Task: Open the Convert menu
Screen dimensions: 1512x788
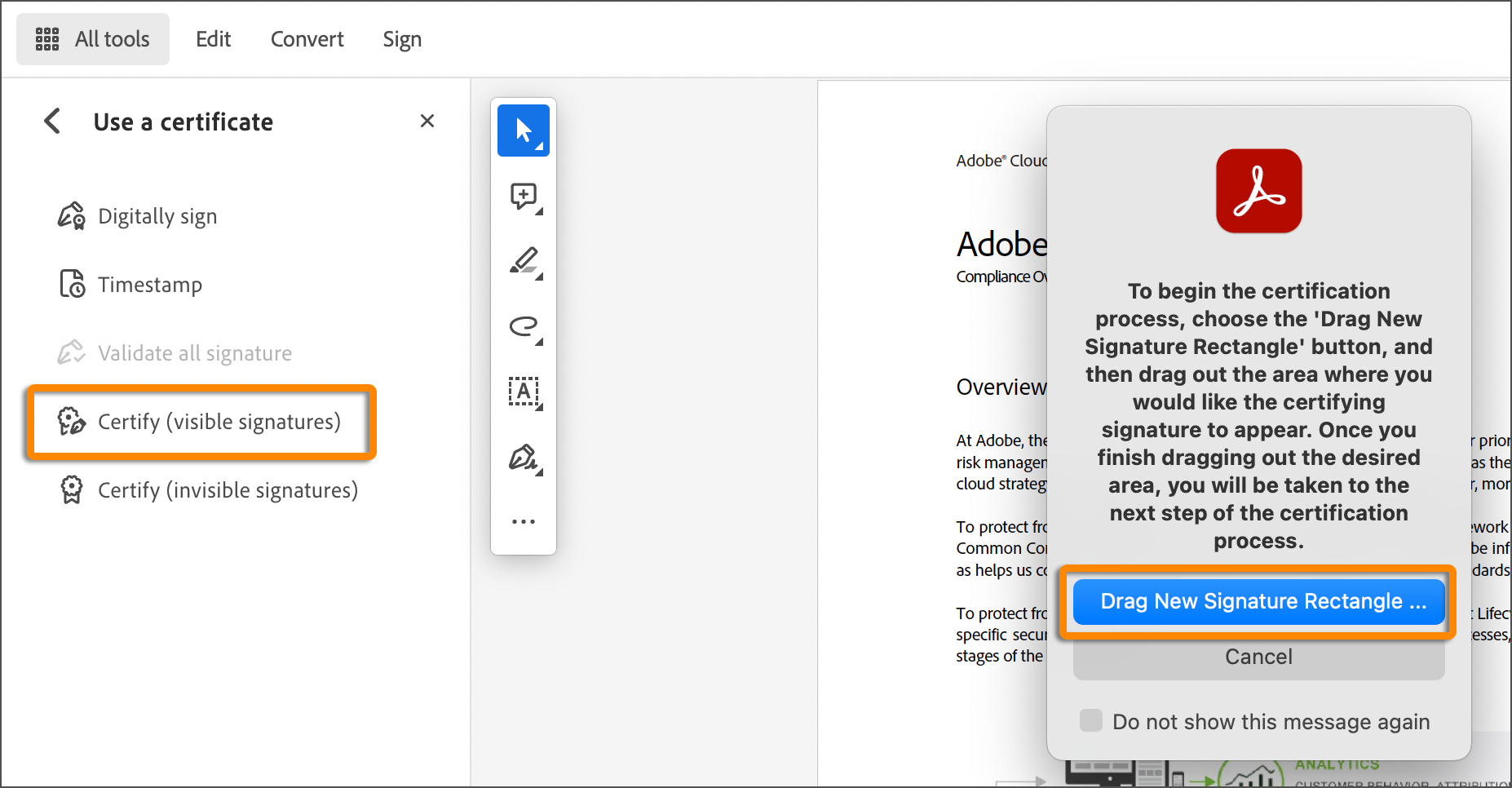Action: tap(307, 38)
